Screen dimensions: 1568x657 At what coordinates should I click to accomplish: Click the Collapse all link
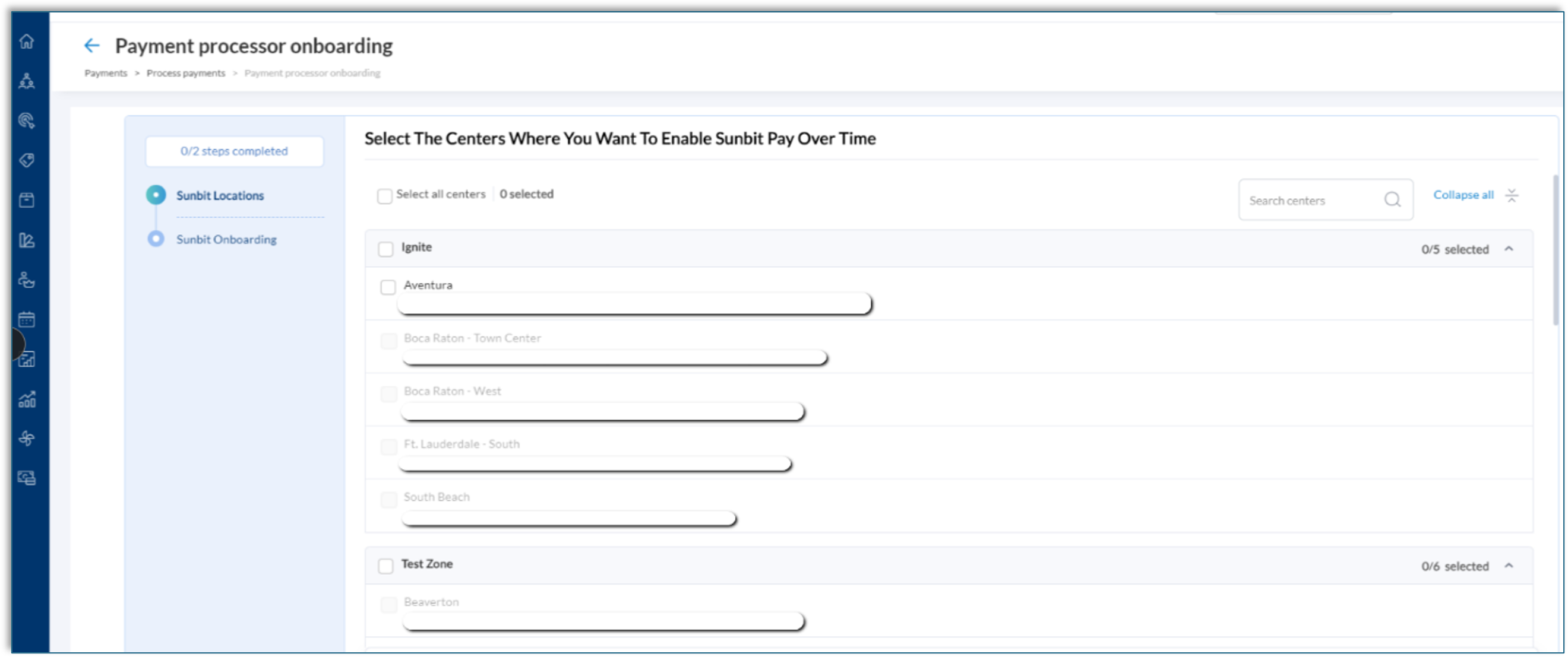click(x=1463, y=195)
